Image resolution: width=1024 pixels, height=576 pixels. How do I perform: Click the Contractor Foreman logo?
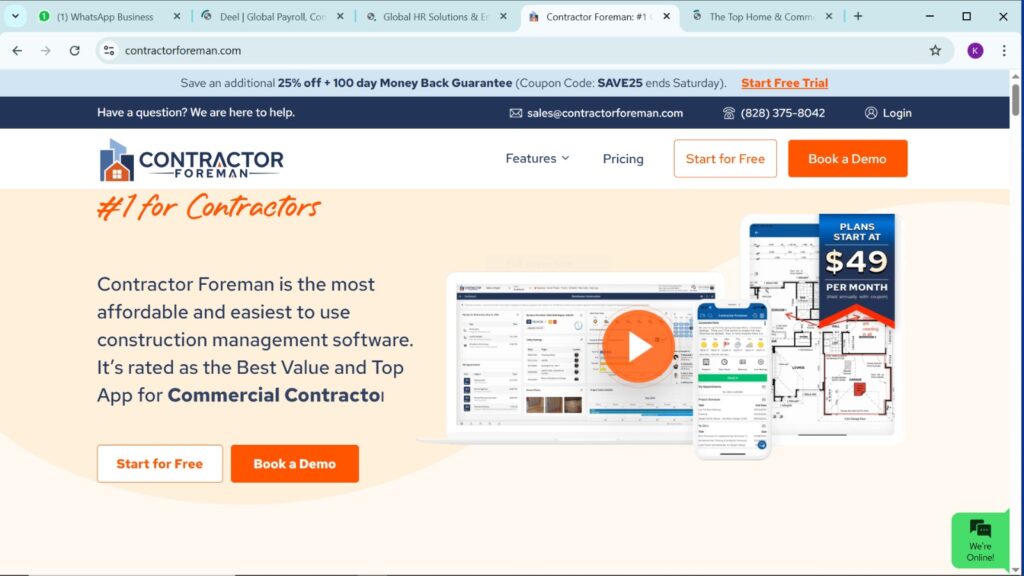[x=191, y=159]
